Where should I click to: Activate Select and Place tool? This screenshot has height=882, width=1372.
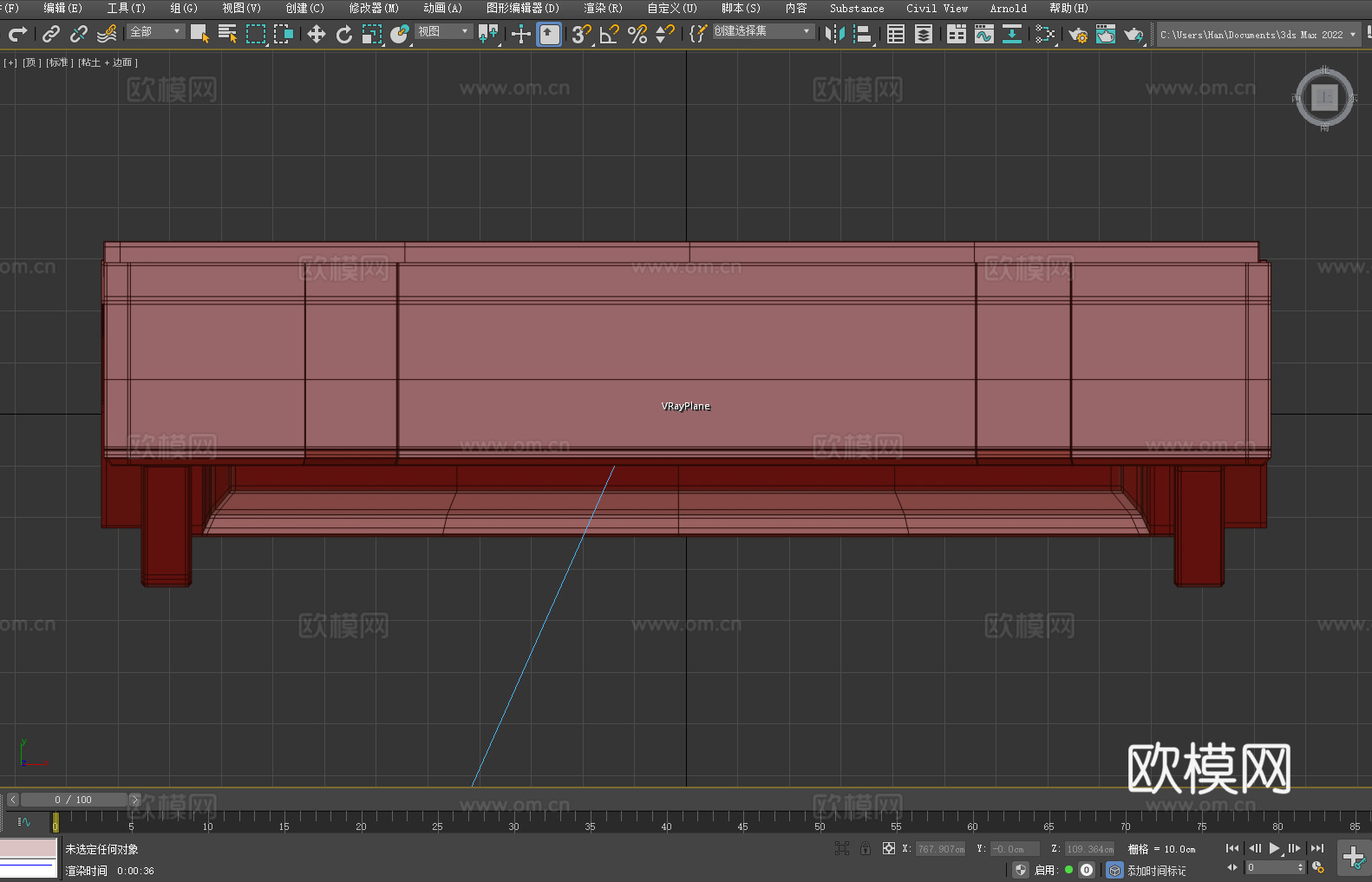click(400, 34)
